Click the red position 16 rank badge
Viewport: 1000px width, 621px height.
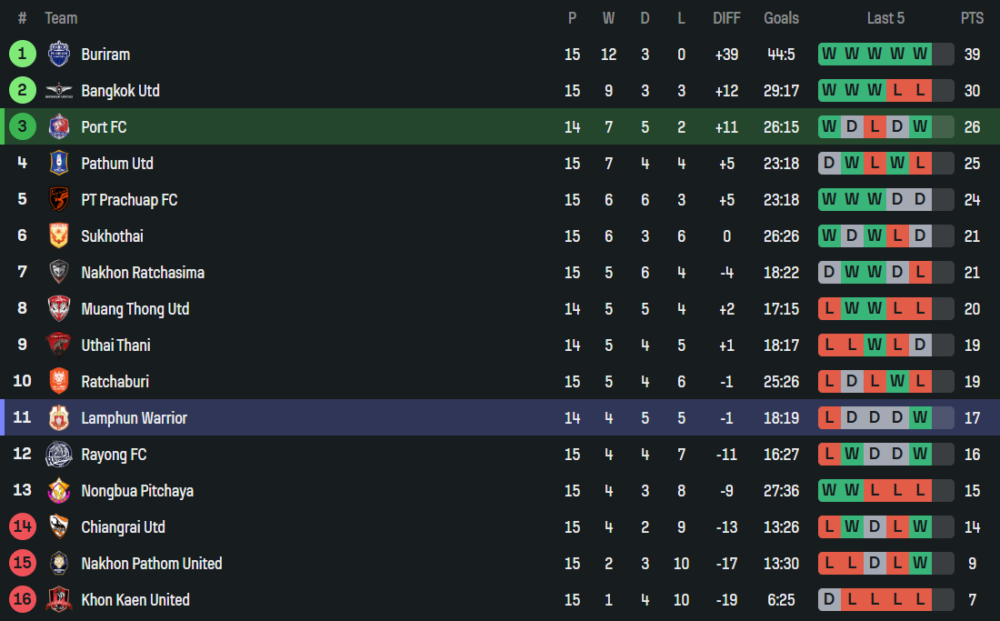(x=23, y=600)
